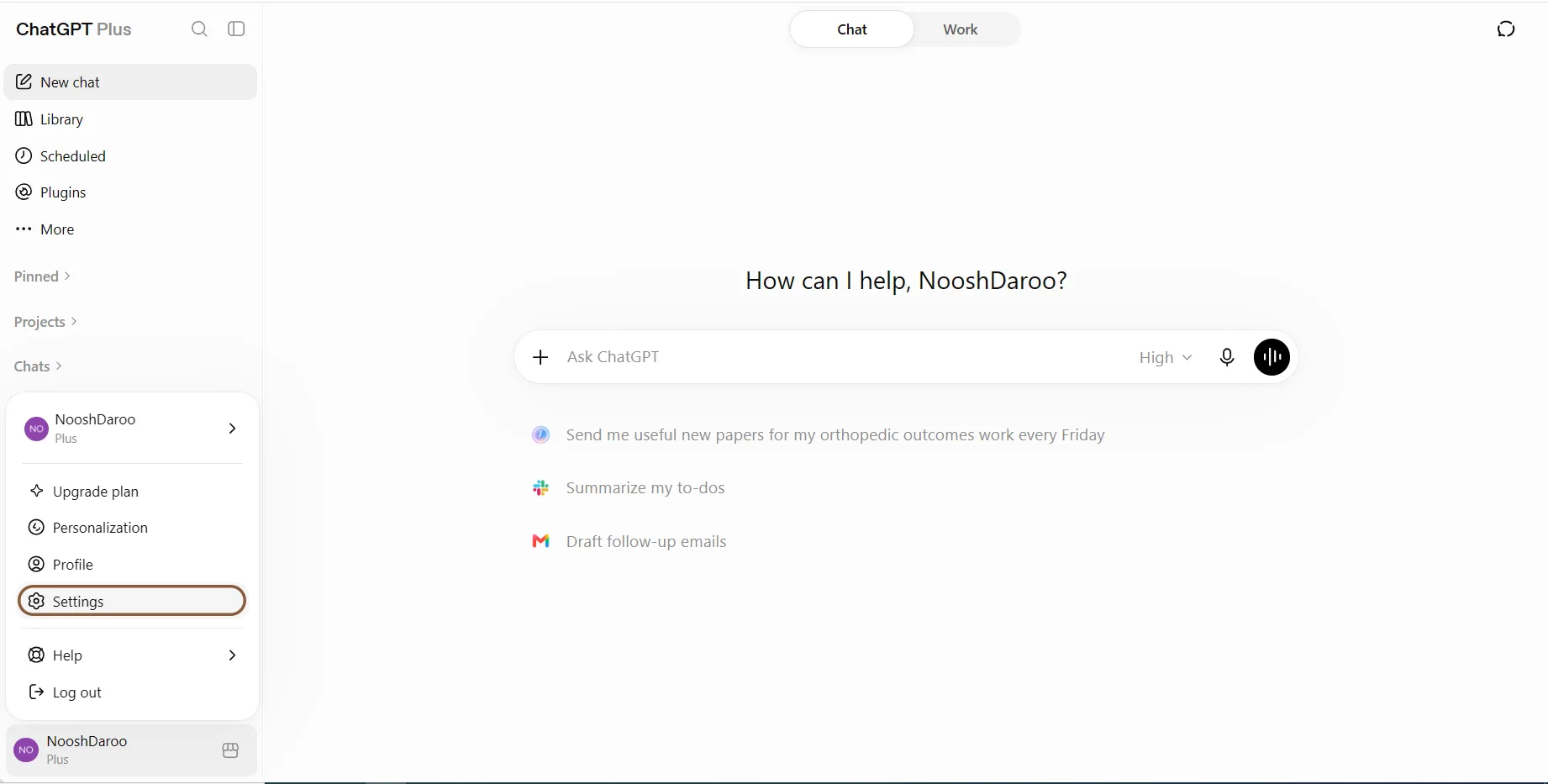This screenshot has width=1548, height=784.
Task: Expand the Pinned section
Action: pos(43,276)
